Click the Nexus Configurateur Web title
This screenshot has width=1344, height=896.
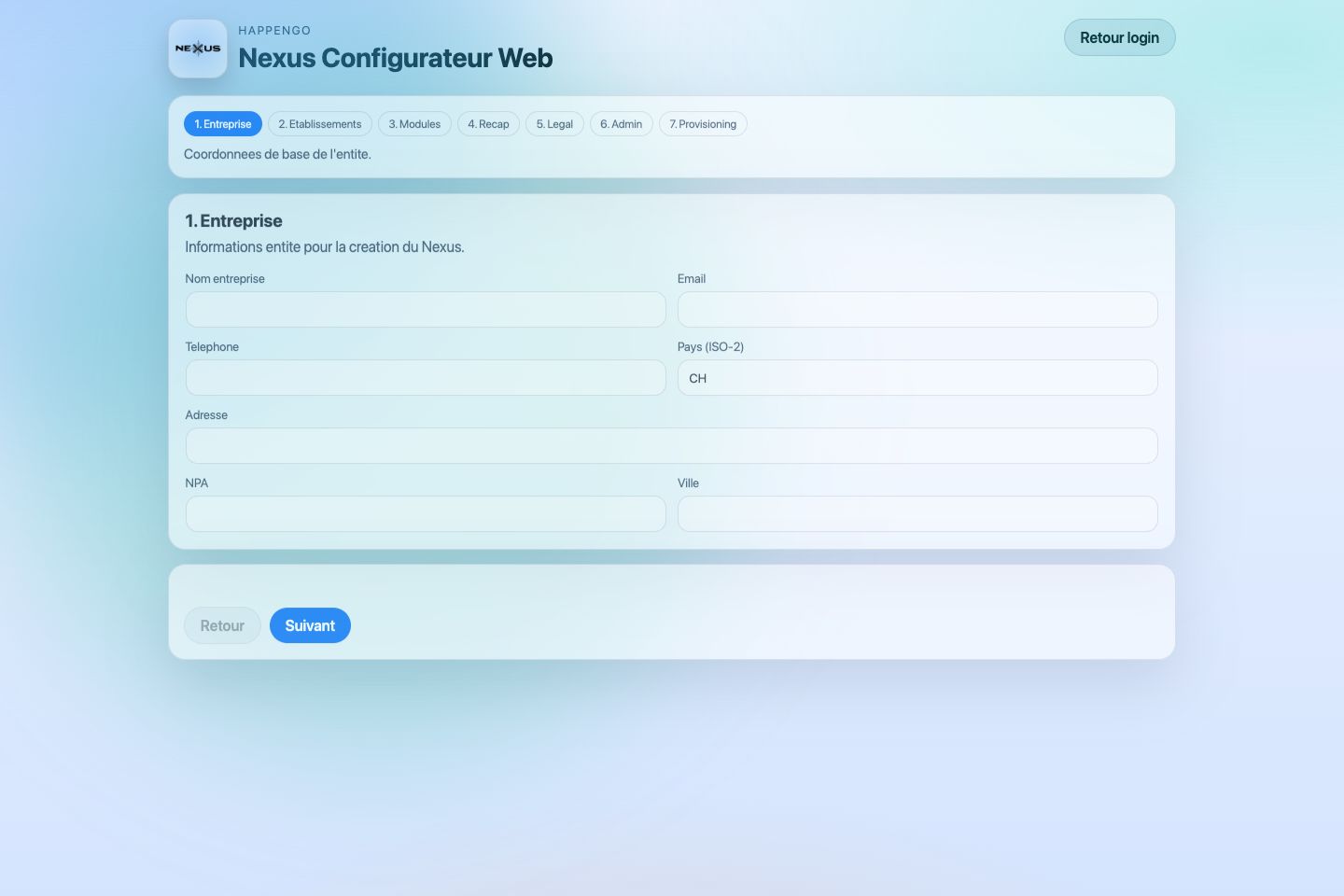[396, 58]
